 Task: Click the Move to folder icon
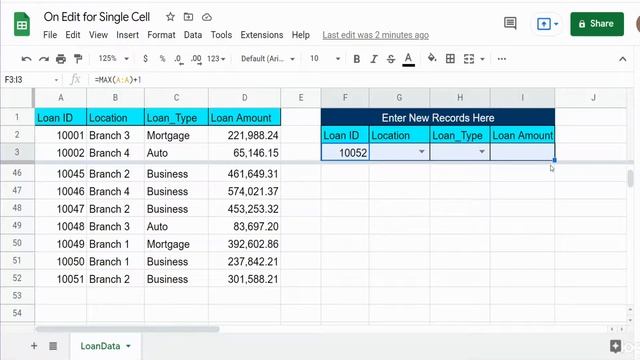click(x=188, y=17)
